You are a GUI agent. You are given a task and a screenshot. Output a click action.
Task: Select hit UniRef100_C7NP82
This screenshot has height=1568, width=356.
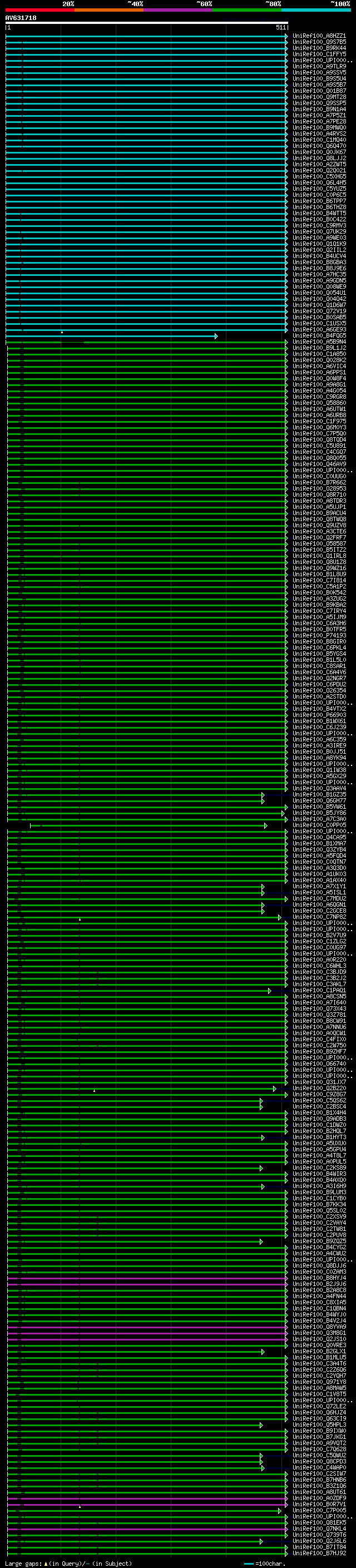319,917
